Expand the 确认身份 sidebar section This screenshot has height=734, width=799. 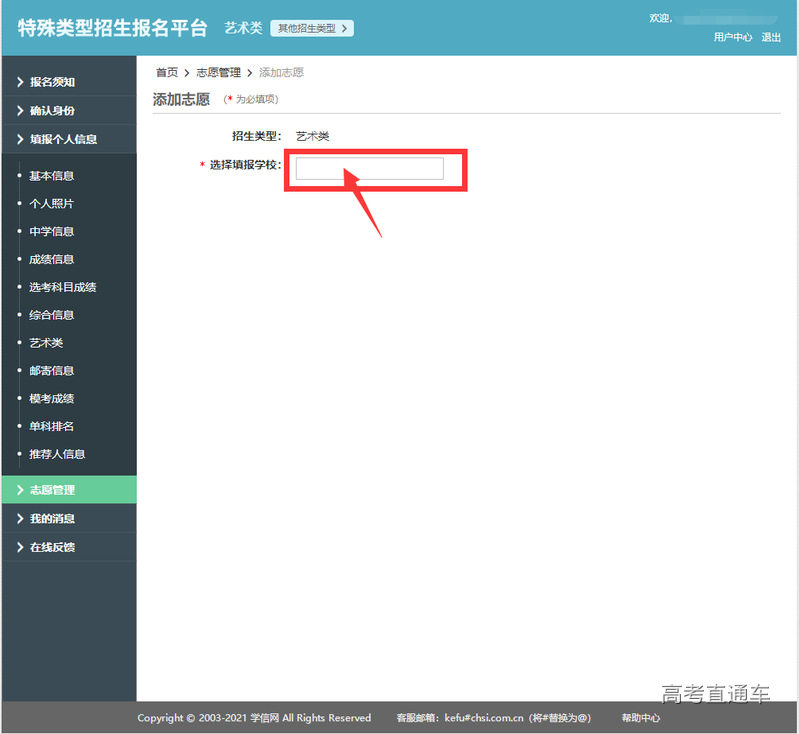click(52, 111)
